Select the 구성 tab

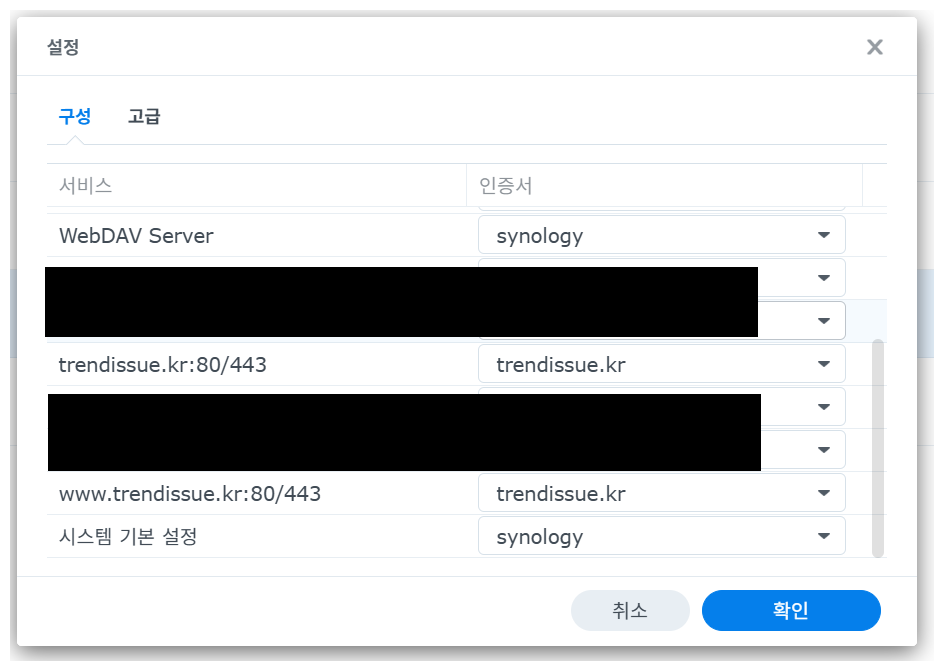coord(75,116)
